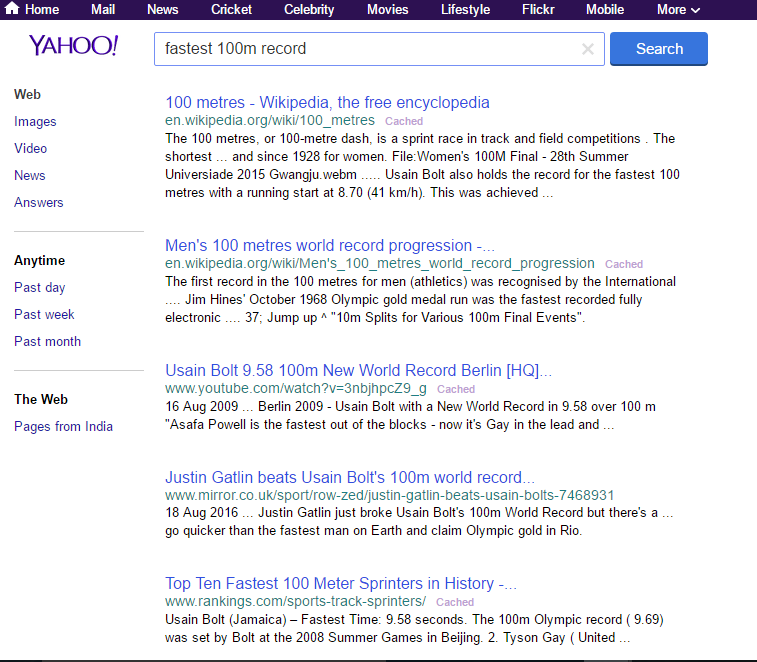
Task: Switch to News results in sidebar
Action: point(29,175)
